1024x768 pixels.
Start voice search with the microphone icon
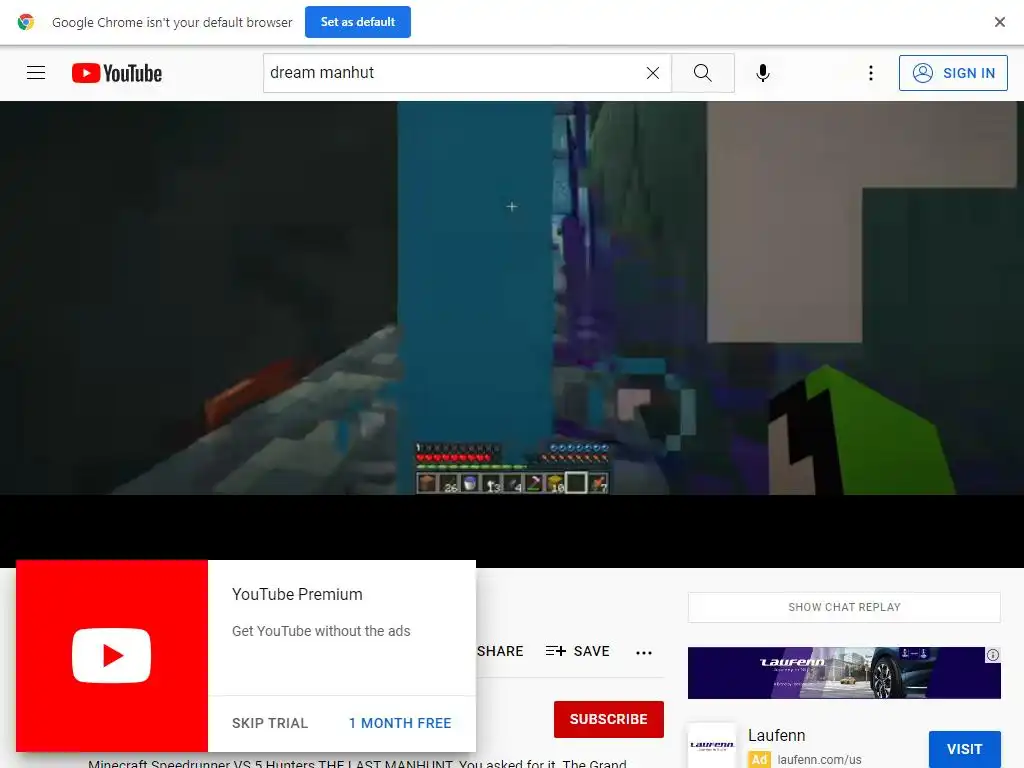click(762, 73)
